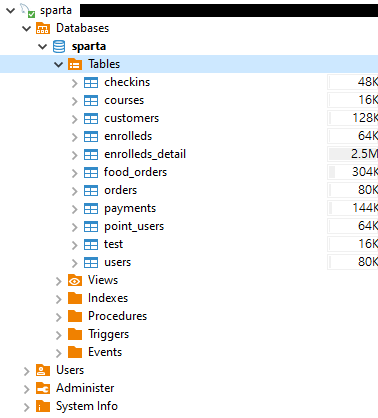
Task: Click the sparta database cylinder icon
Action: coord(59,46)
